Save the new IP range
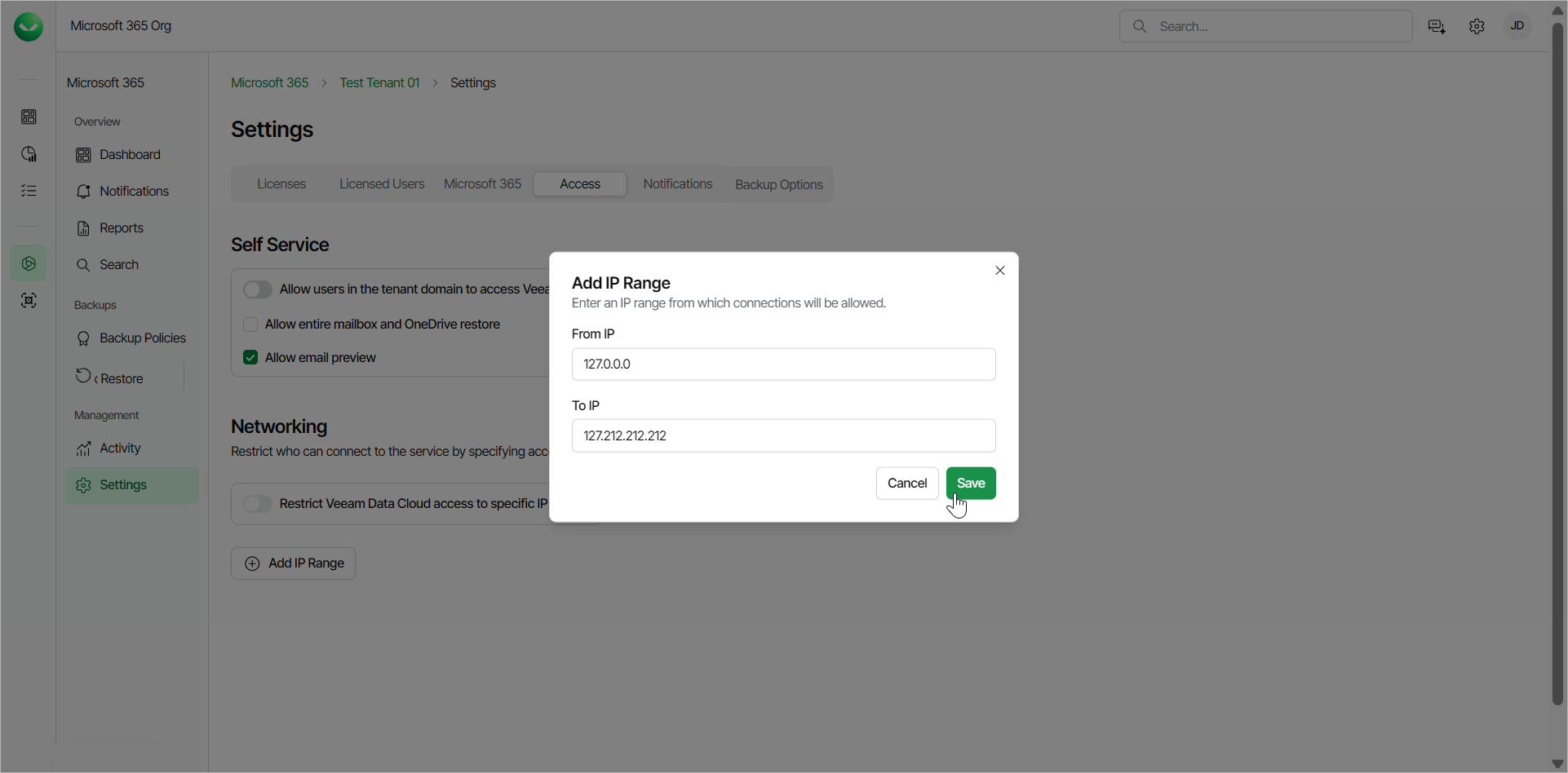The width and height of the screenshot is (1568, 773). click(970, 484)
